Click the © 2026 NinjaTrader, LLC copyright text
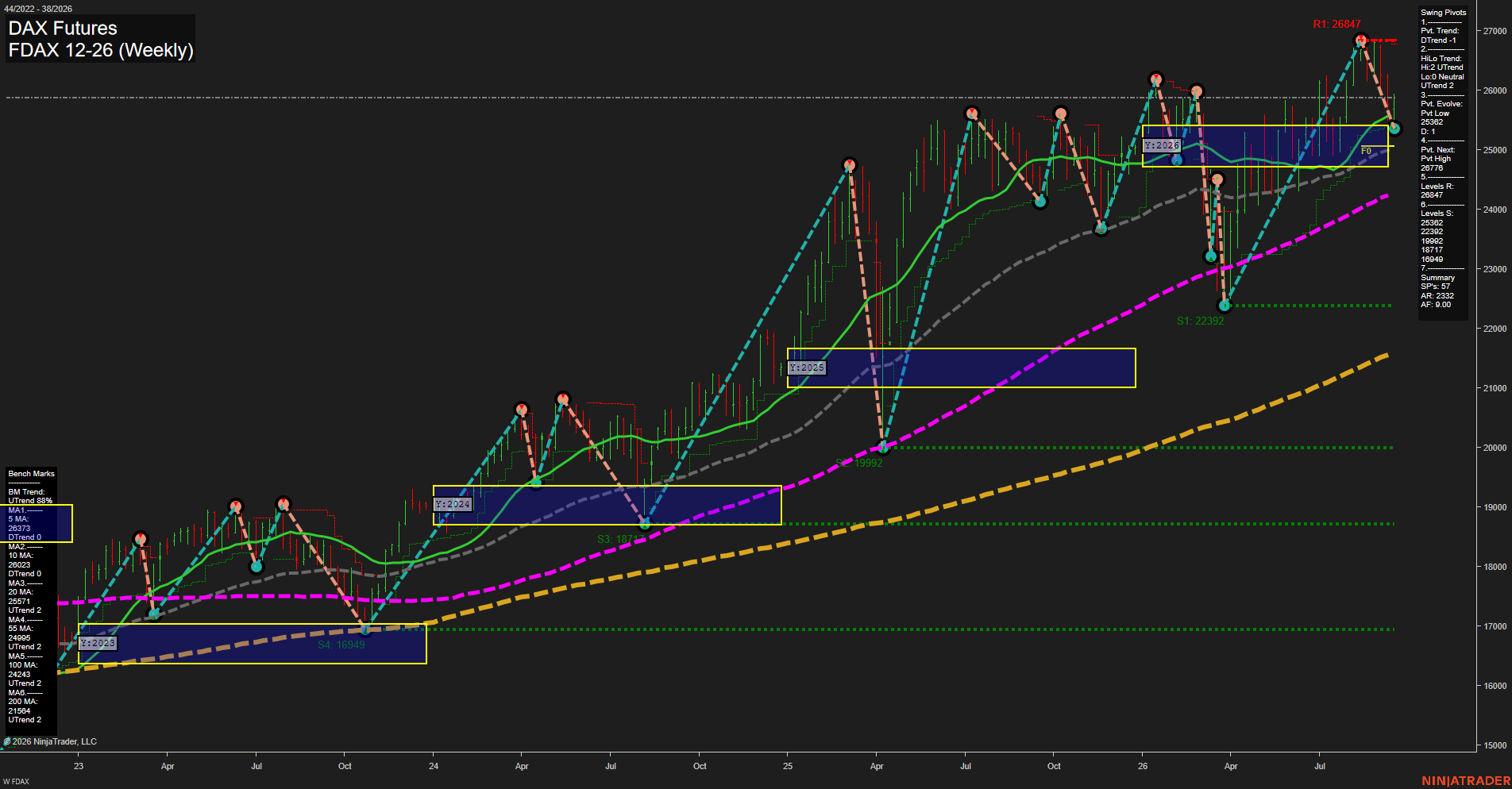The height and width of the screenshot is (789, 1512). tap(51, 741)
